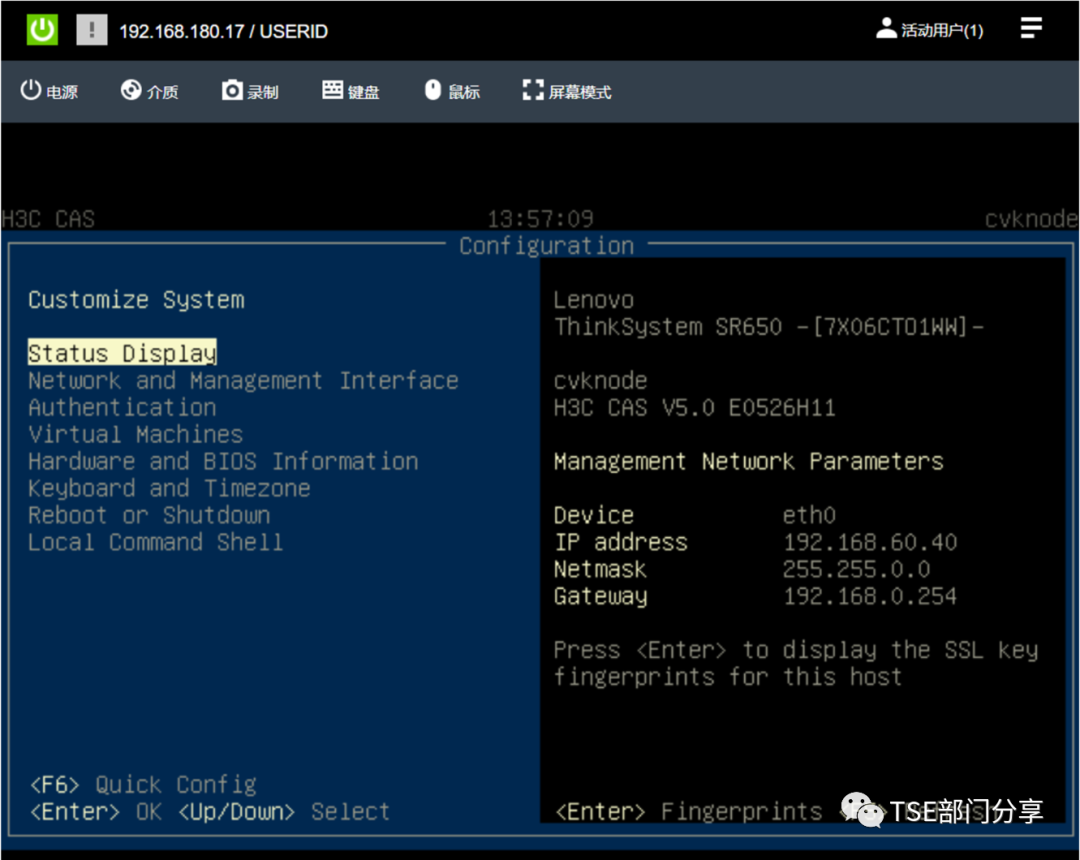Click the Device value eth0

809,515
